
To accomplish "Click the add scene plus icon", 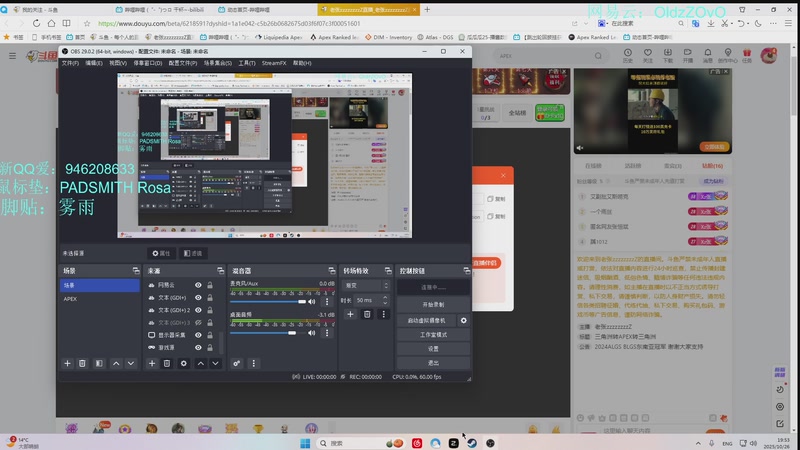I will pyautogui.click(x=68, y=363).
